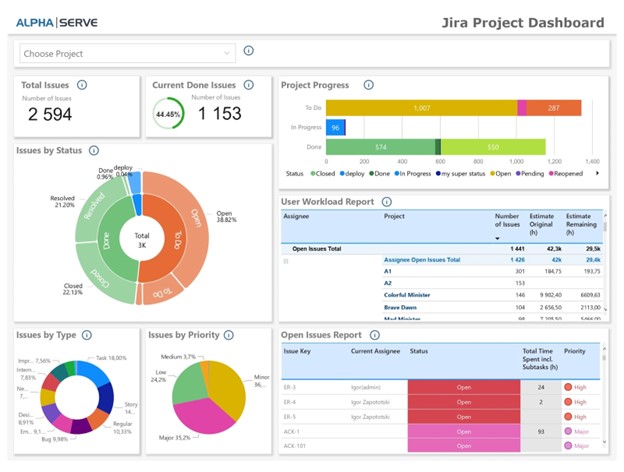The height and width of the screenshot is (472, 624).
Task: Select the Low 24,2% slice in priority pie
Action: pyautogui.click(x=189, y=384)
